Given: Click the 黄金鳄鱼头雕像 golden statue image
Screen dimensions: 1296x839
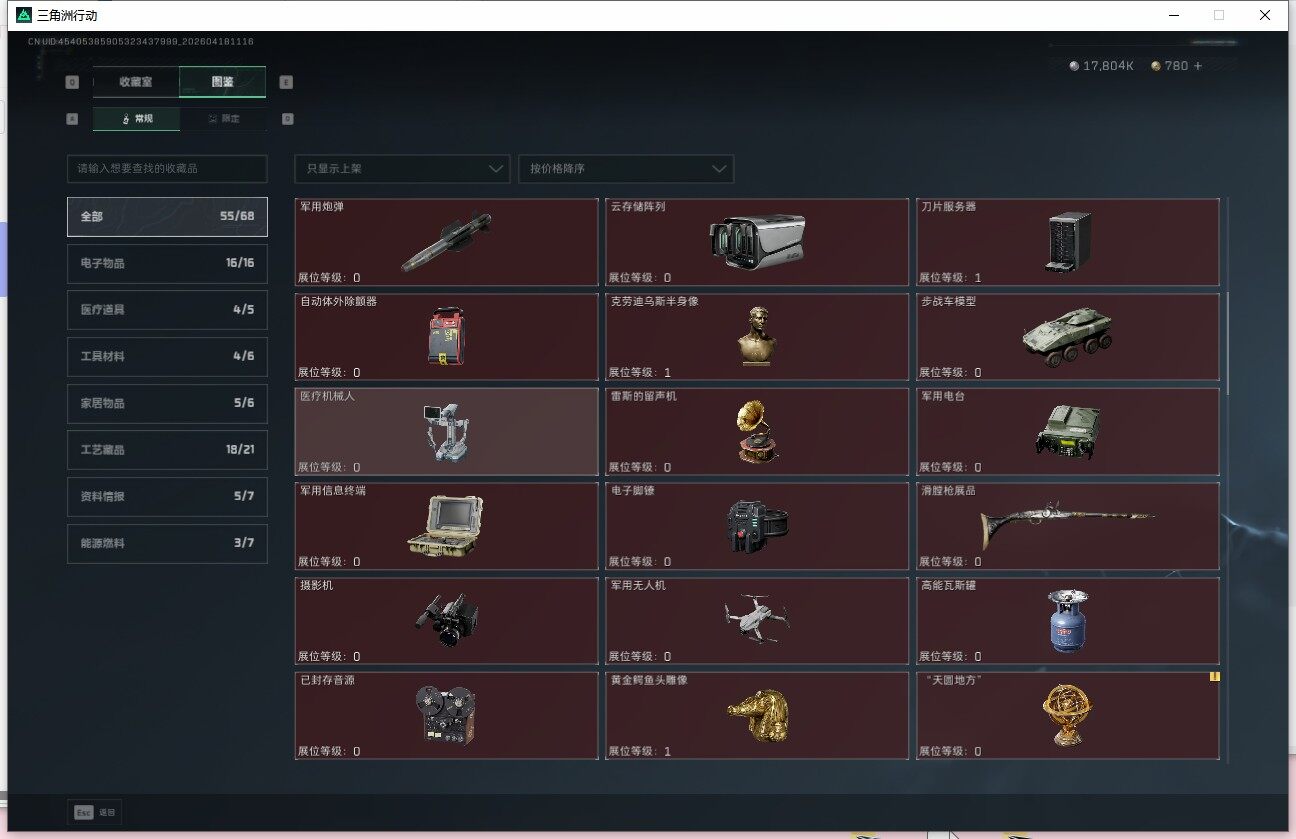Looking at the screenshot, I should pos(757,715).
